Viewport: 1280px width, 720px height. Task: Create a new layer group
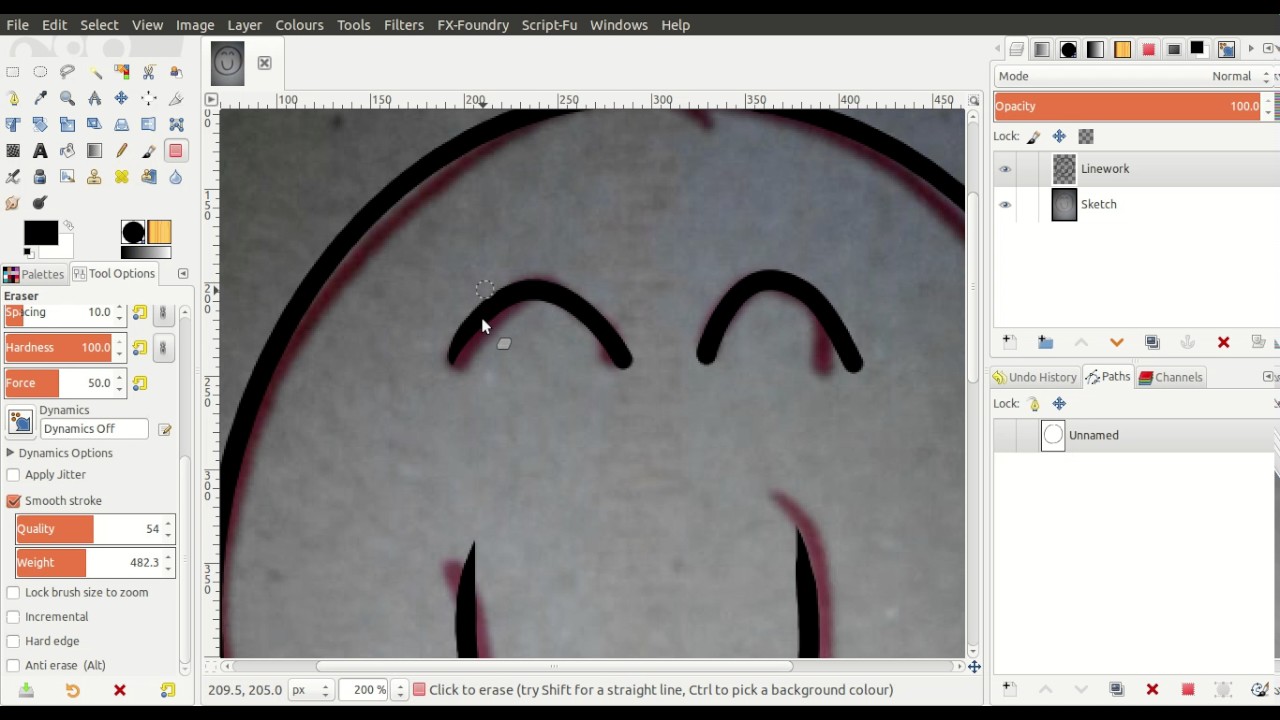[x=1045, y=342]
